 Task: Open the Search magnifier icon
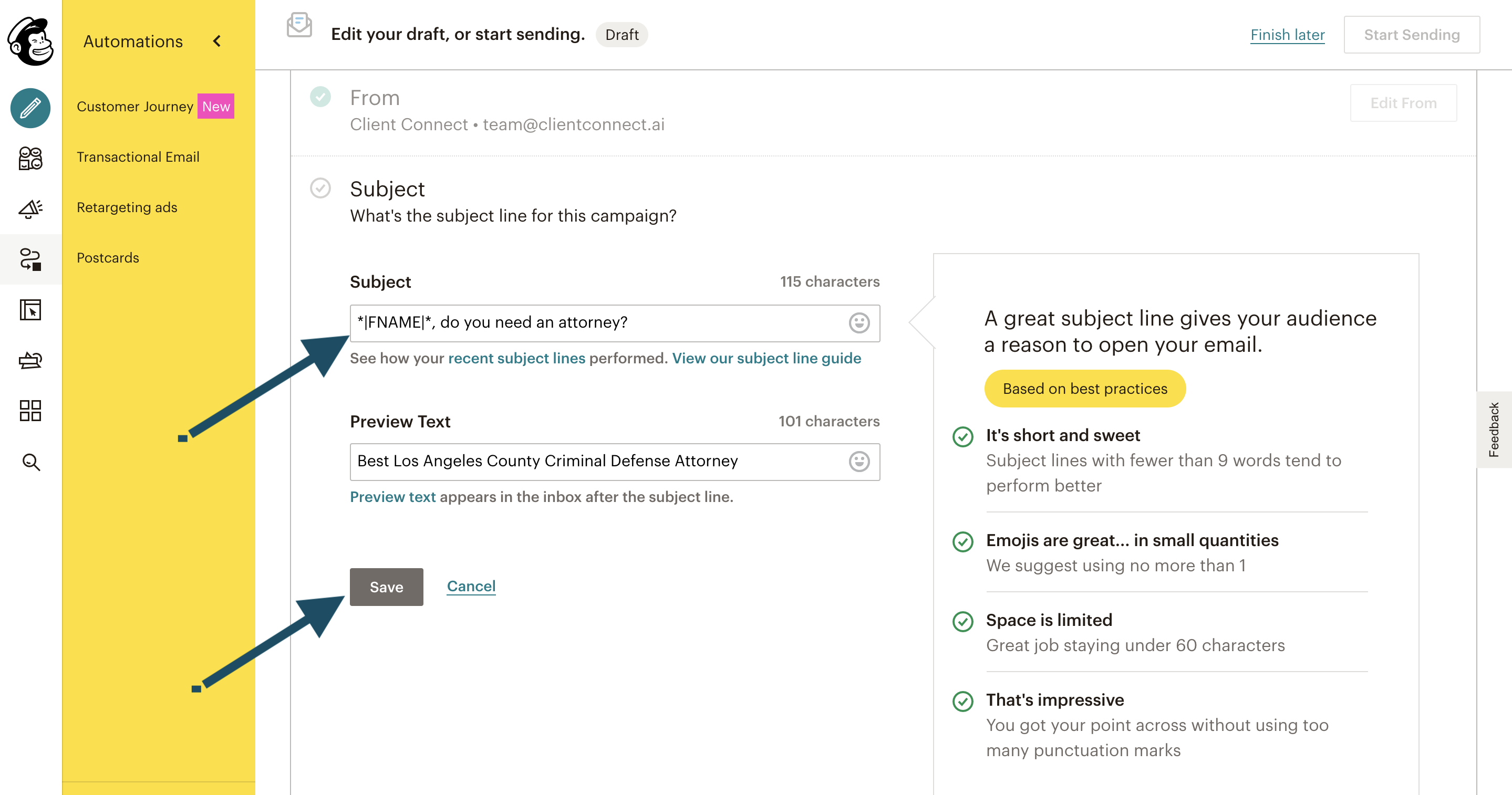pyautogui.click(x=30, y=462)
